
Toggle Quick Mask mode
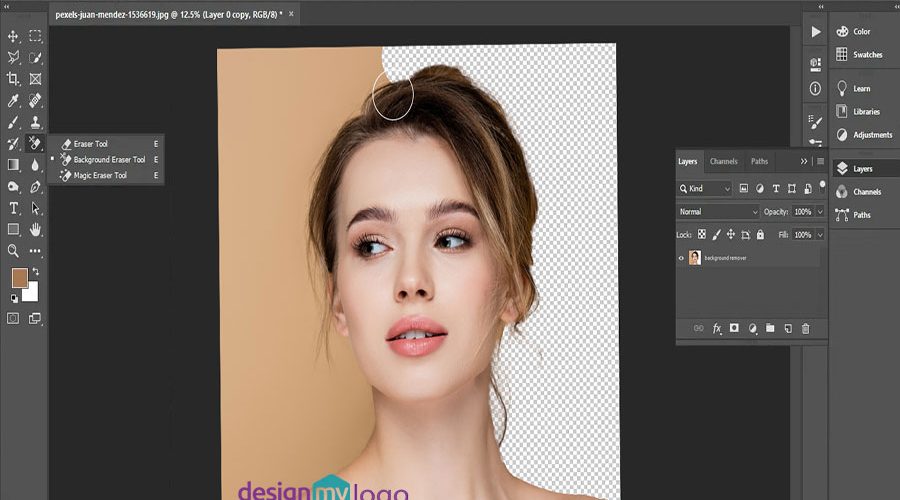click(13, 318)
